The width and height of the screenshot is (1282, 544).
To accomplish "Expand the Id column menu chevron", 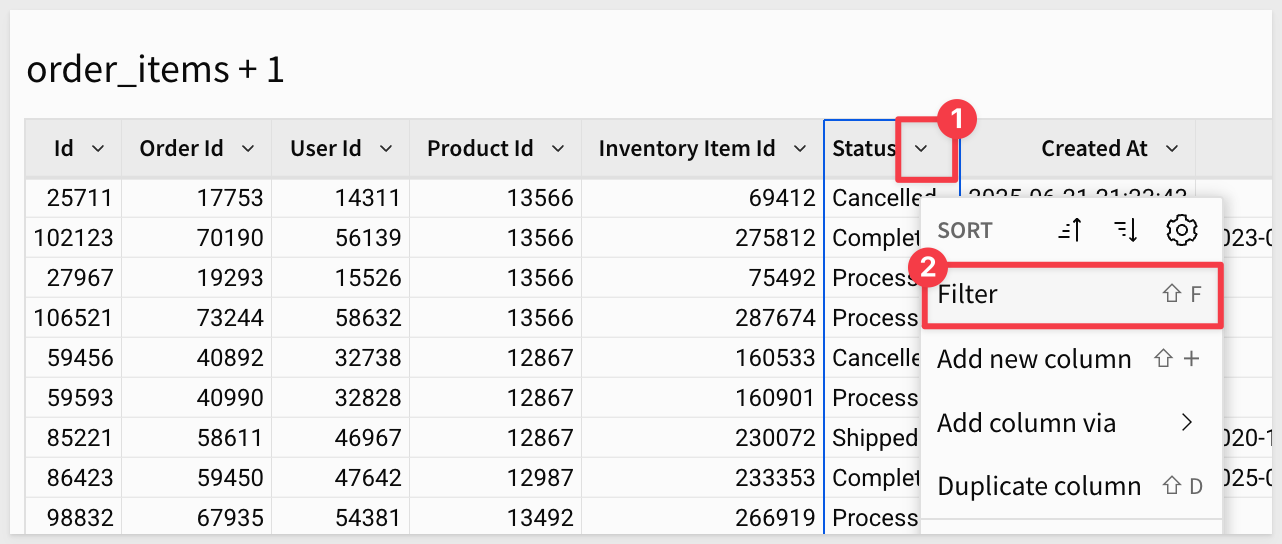I will click(x=98, y=149).
